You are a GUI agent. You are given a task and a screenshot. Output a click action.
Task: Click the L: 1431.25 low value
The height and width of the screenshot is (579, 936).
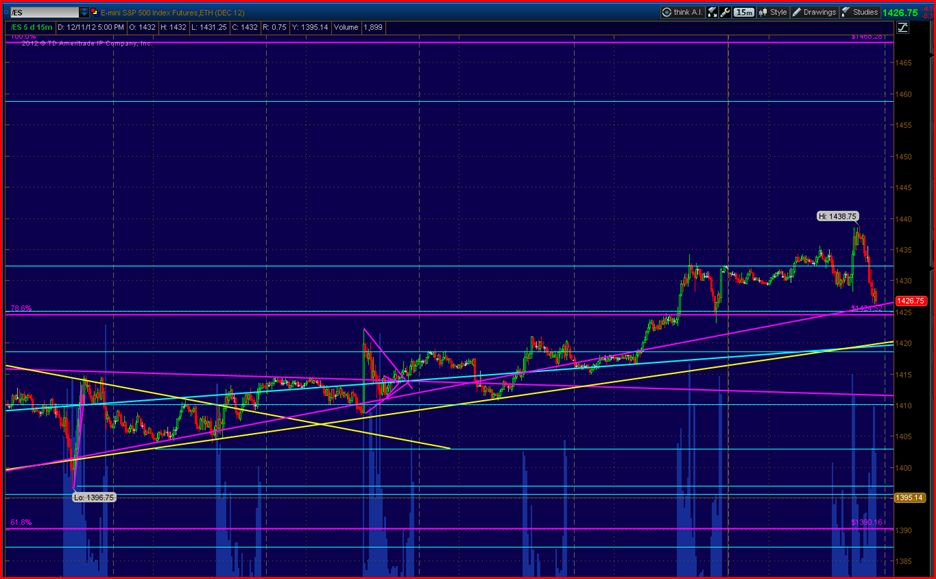[x=208, y=27]
